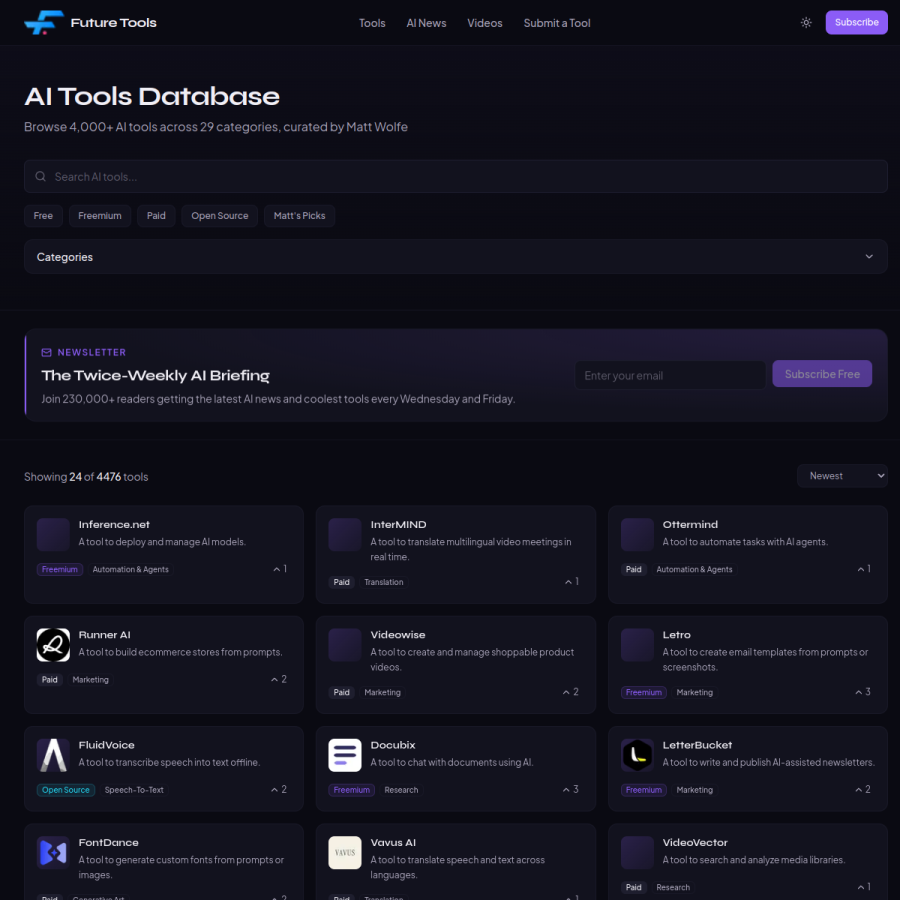This screenshot has height=900, width=900.
Task: Open the Runner AI tool title
Action: pos(104,635)
